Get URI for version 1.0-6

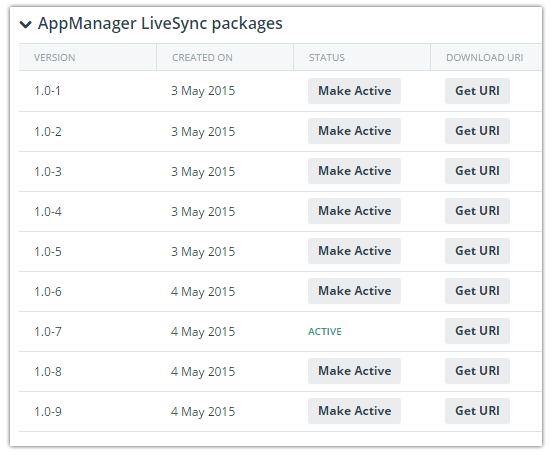click(477, 291)
